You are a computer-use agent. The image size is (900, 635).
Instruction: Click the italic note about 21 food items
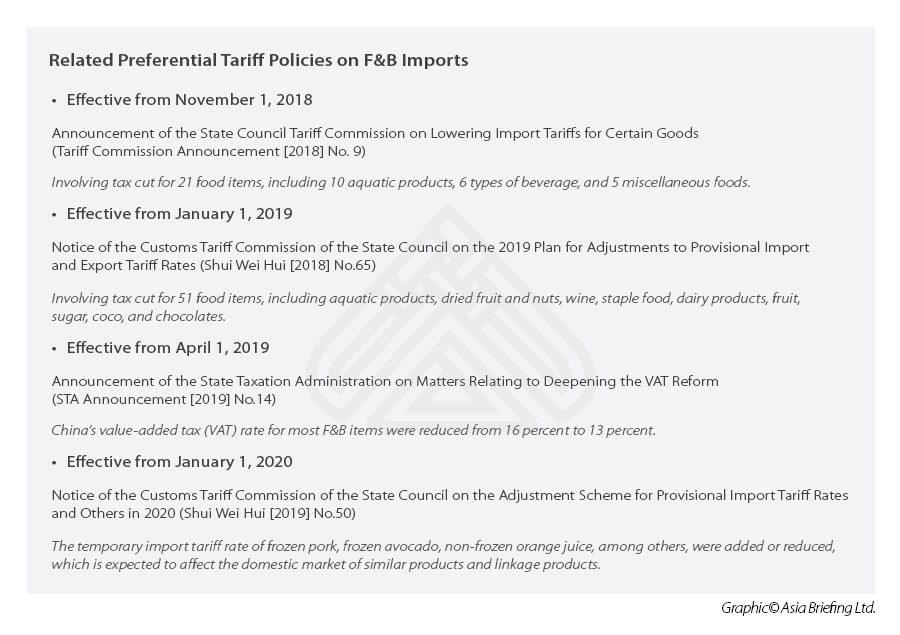coord(400,182)
